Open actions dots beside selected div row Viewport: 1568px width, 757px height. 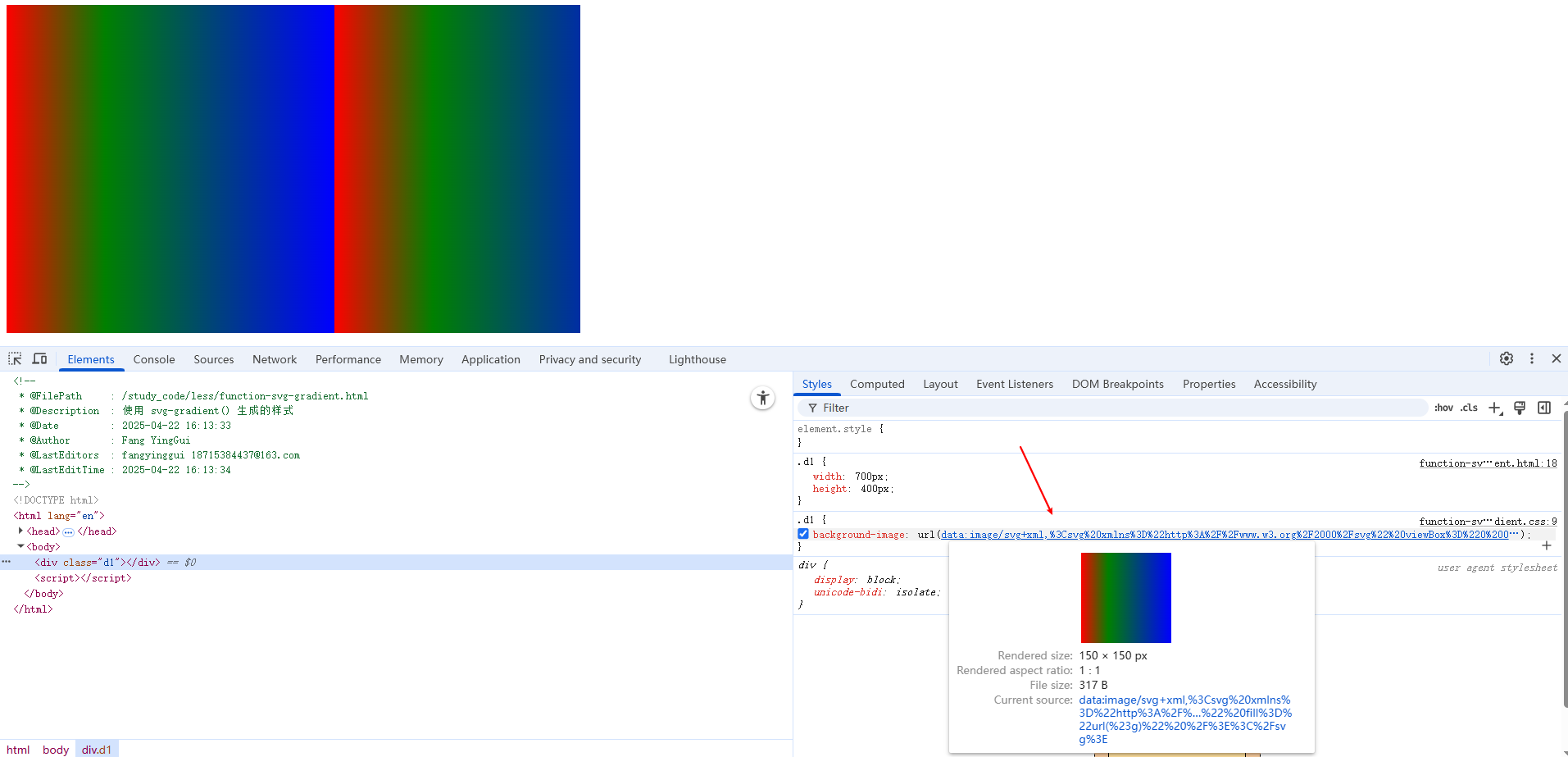[x=7, y=562]
